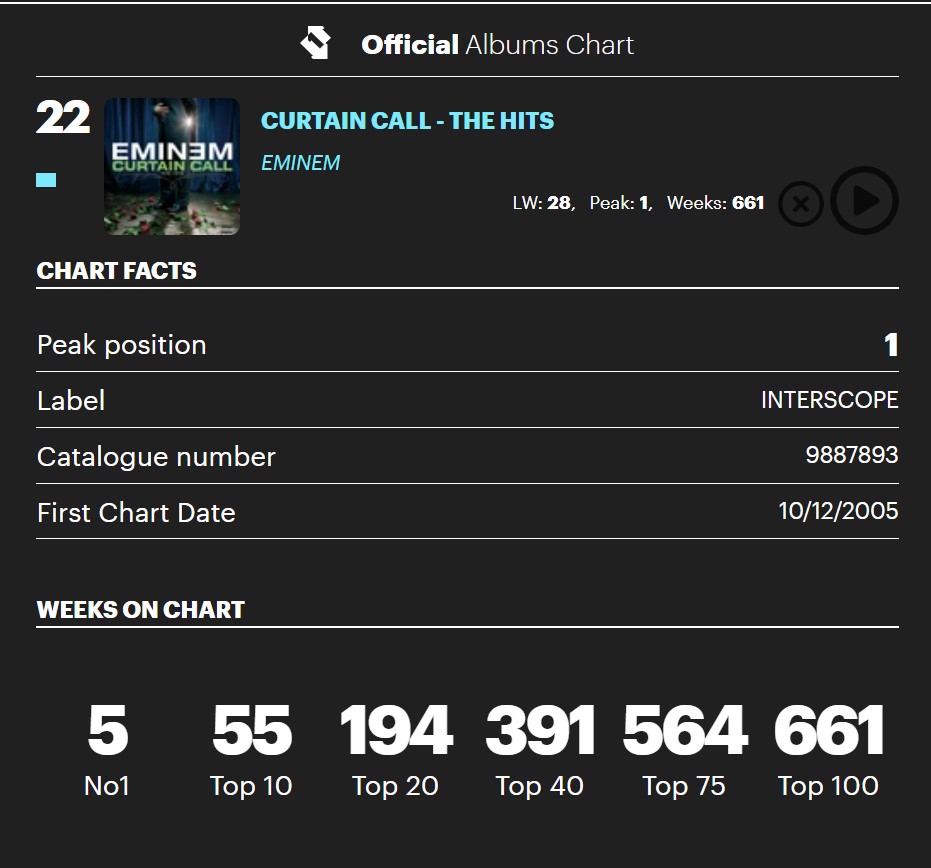Screen dimensions: 931x868
Task: Click the Official Charts logo icon
Action: point(315,44)
